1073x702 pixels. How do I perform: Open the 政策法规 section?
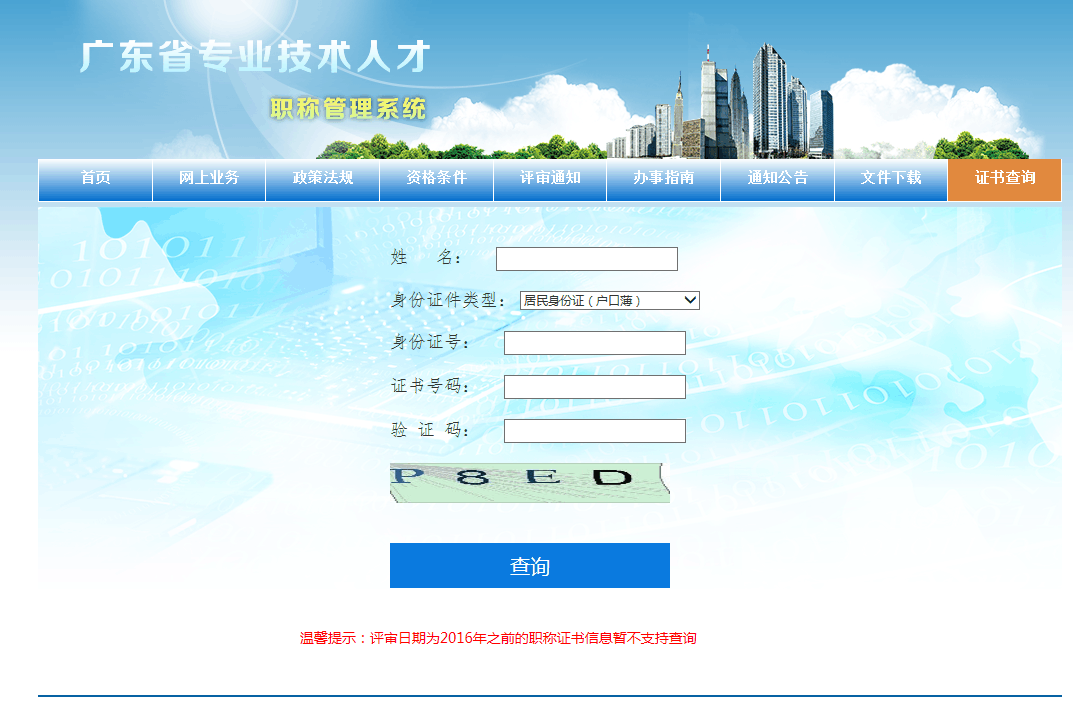(x=322, y=180)
